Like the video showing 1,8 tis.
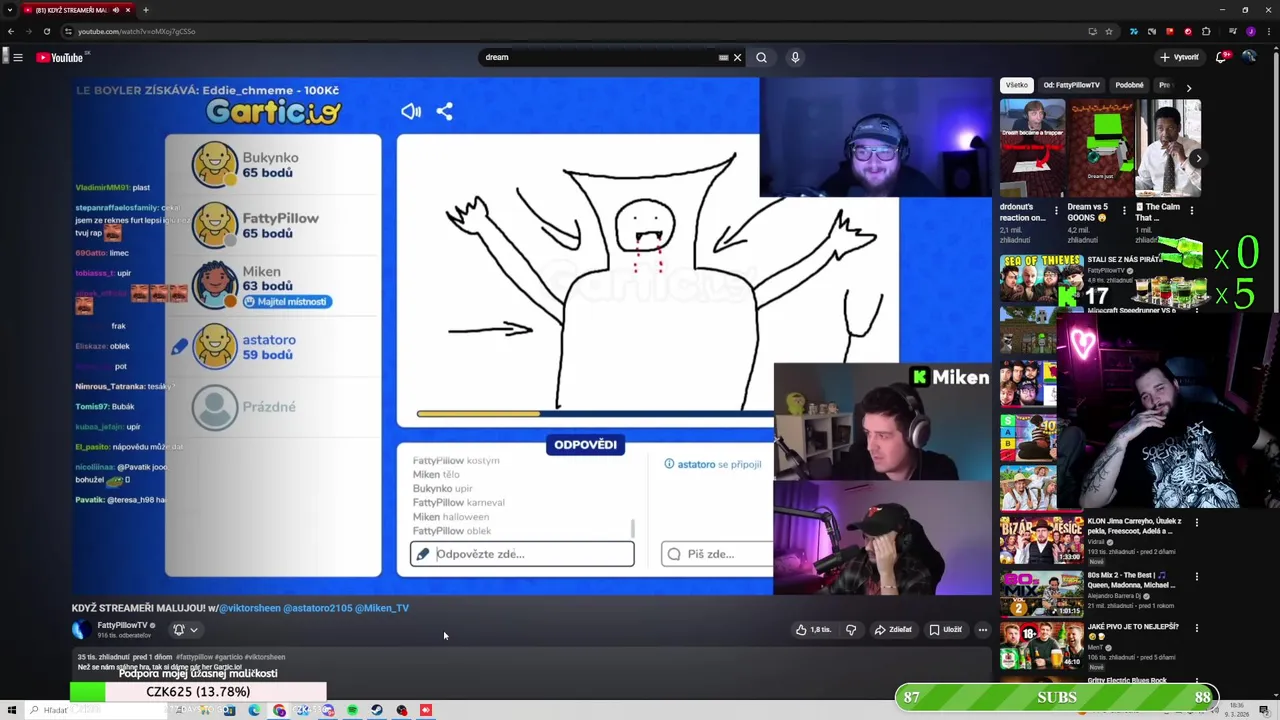 pos(813,629)
